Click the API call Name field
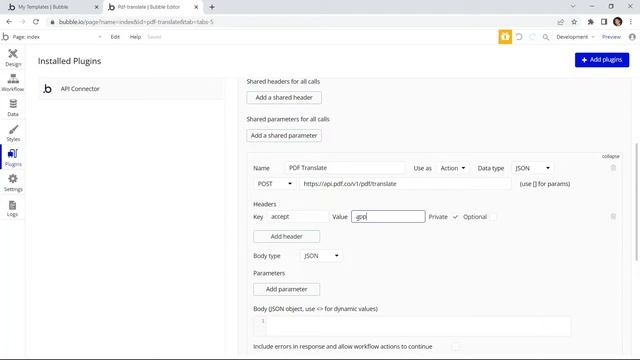The image size is (640, 360). (345, 168)
